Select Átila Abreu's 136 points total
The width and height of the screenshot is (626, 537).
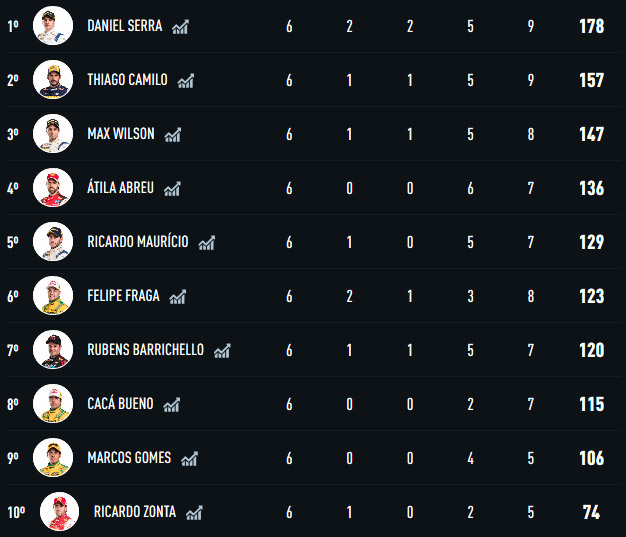592,188
